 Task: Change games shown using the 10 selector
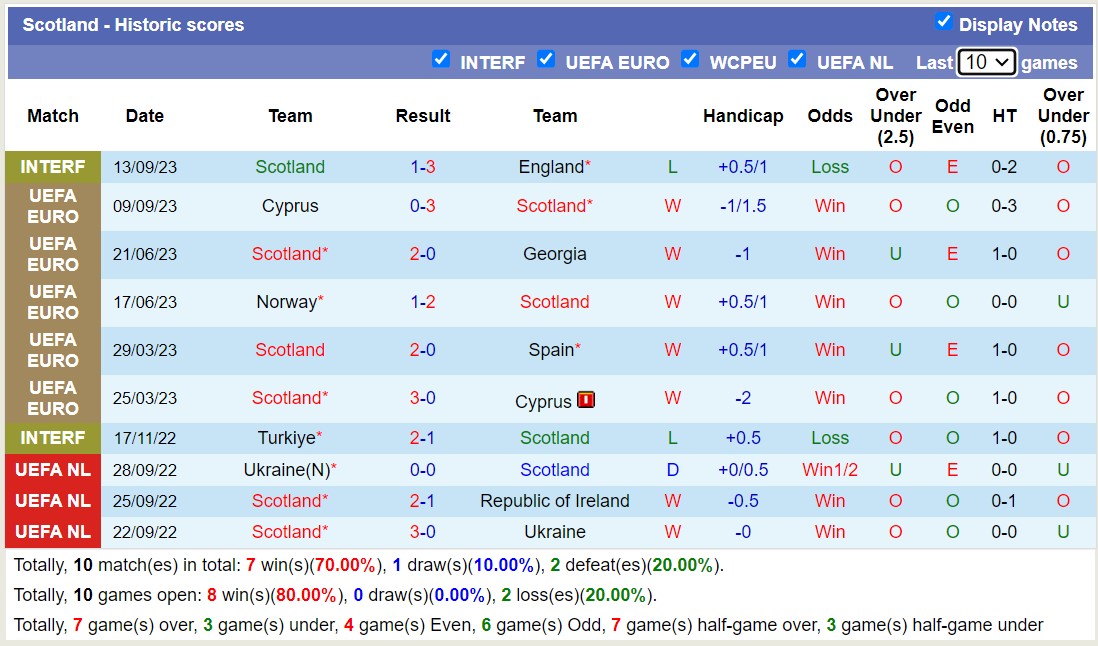tap(986, 61)
